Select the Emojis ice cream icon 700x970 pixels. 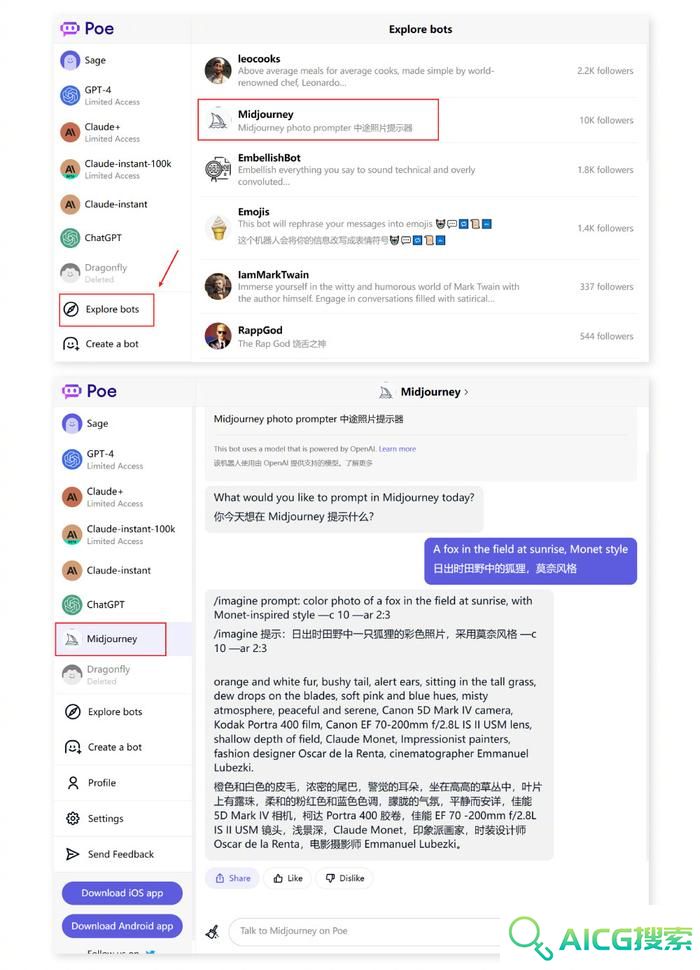click(218, 228)
